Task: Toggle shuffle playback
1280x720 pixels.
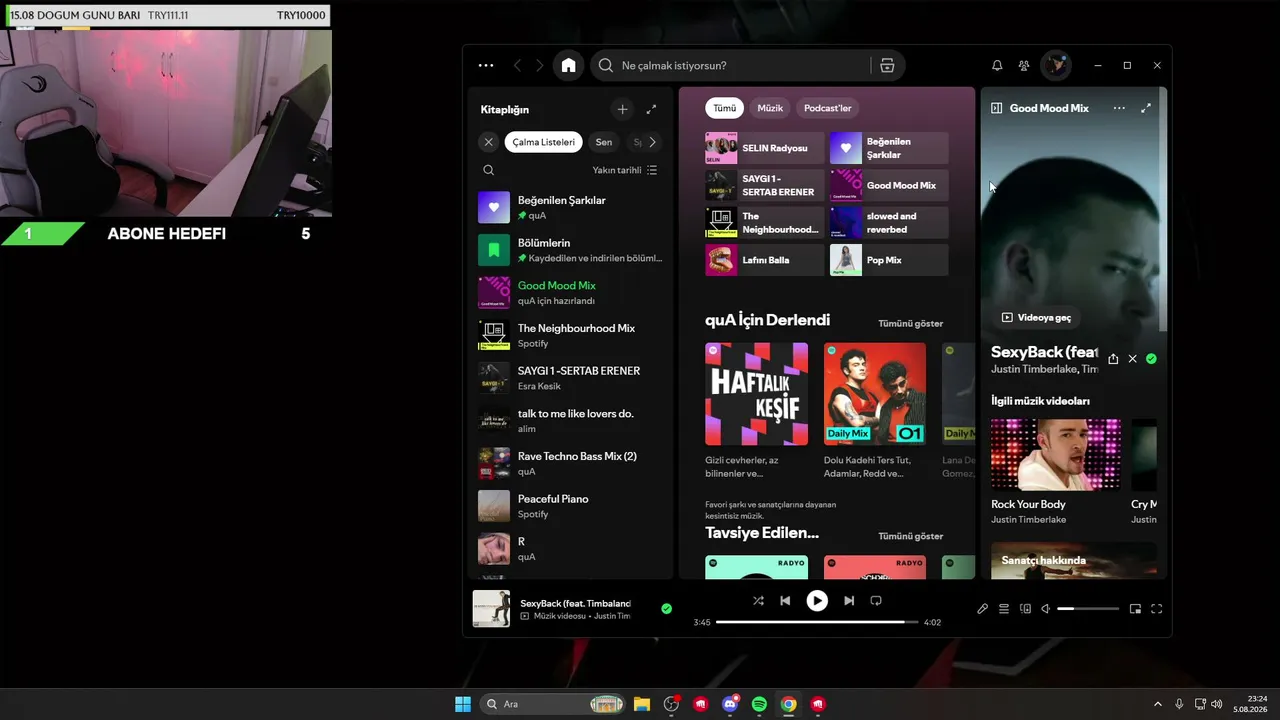Action: pos(758,601)
